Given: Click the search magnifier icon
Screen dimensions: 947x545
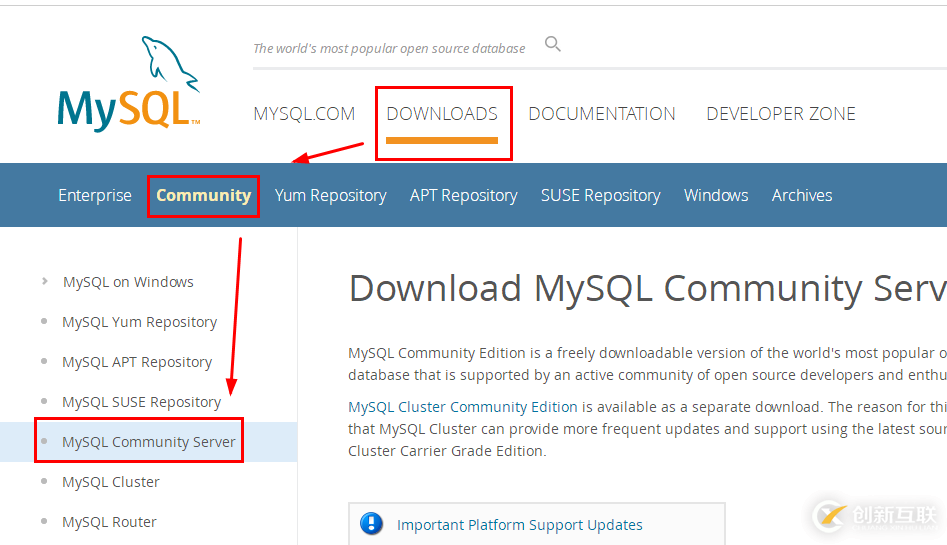Looking at the screenshot, I should point(553,44).
